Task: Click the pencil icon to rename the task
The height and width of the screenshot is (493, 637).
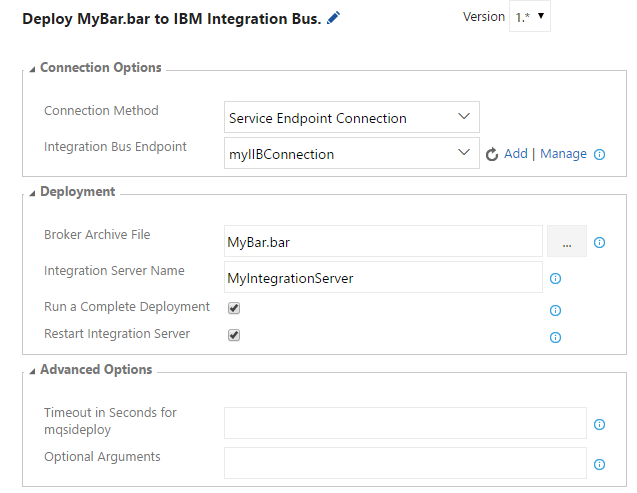Action: (x=333, y=18)
